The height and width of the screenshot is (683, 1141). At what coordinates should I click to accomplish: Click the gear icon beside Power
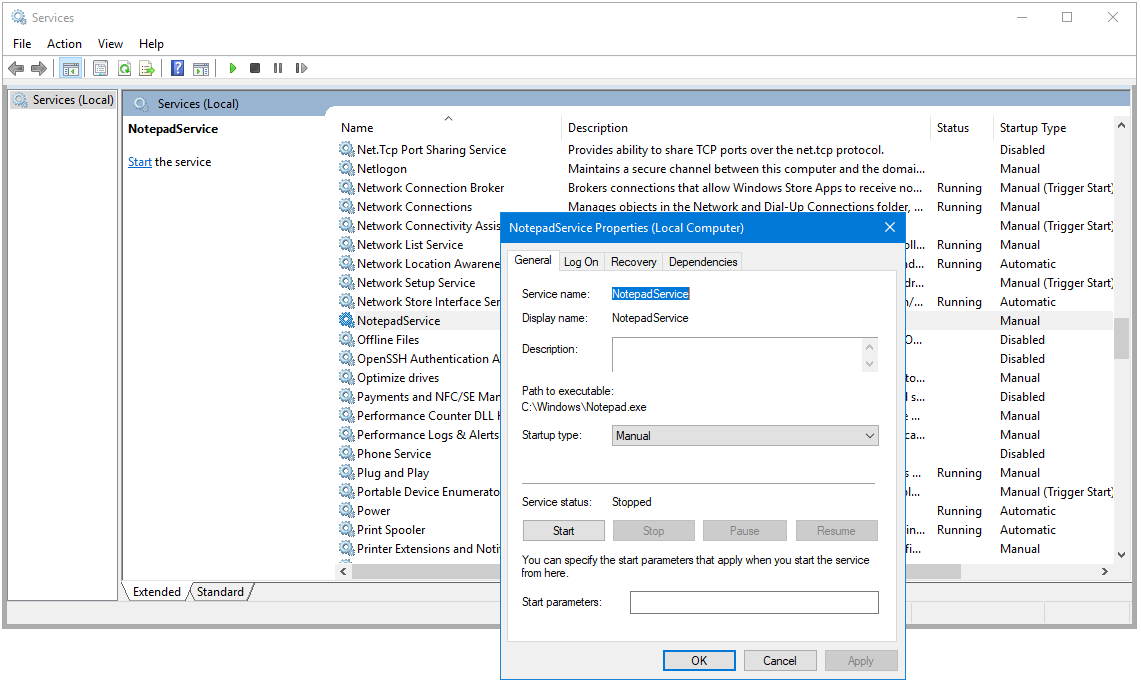[x=346, y=511]
